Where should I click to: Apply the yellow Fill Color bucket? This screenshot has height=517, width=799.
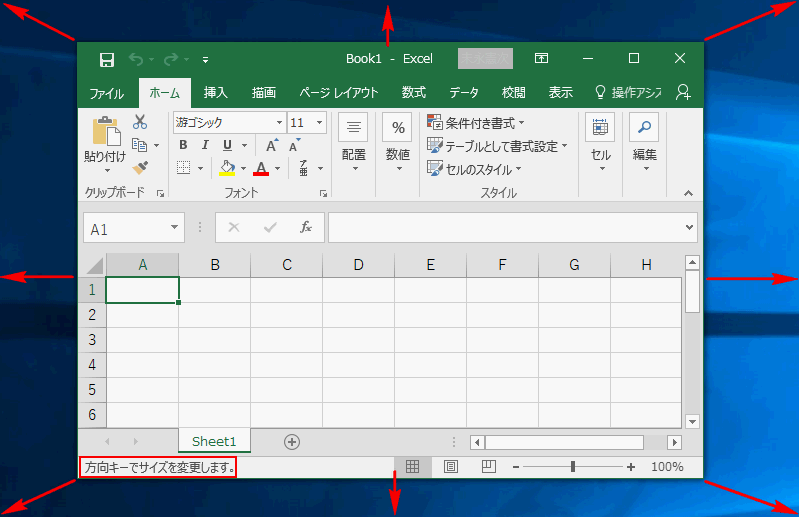pyautogui.click(x=227, y=168)
